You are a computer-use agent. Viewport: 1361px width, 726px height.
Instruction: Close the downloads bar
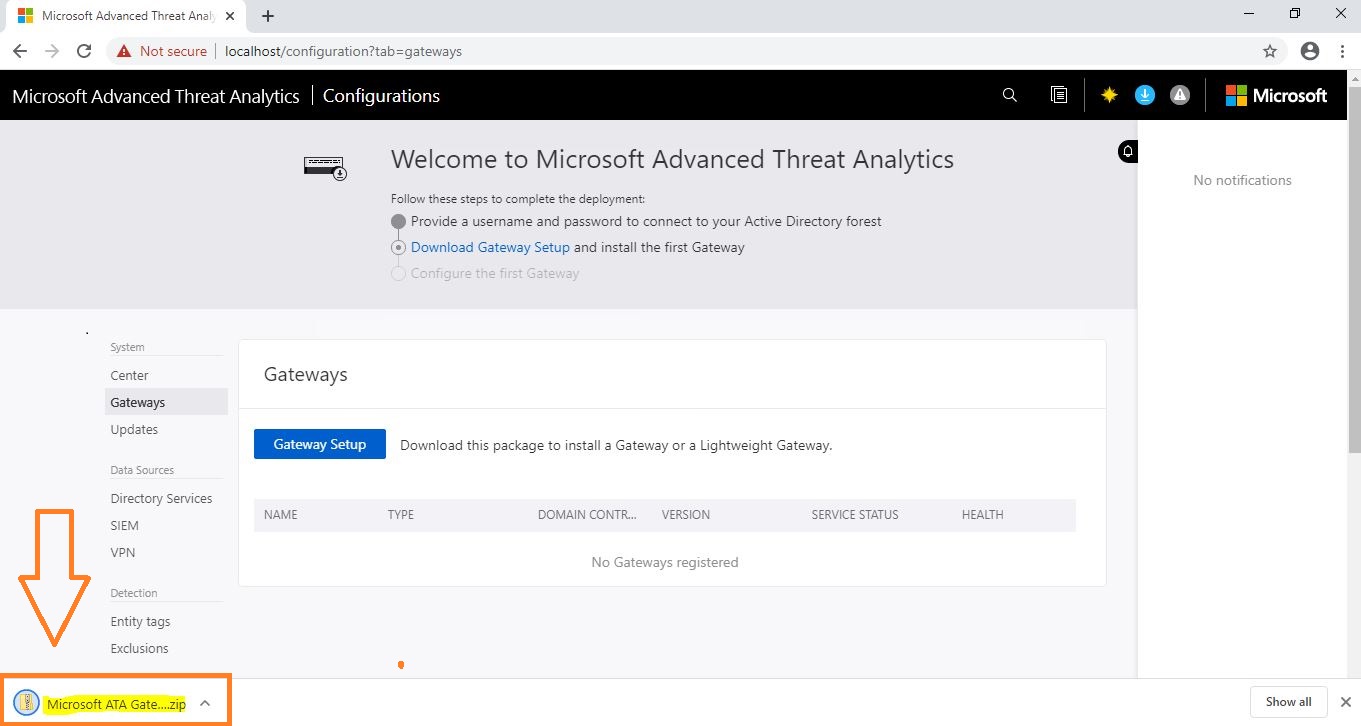[x=1346, y=702]
